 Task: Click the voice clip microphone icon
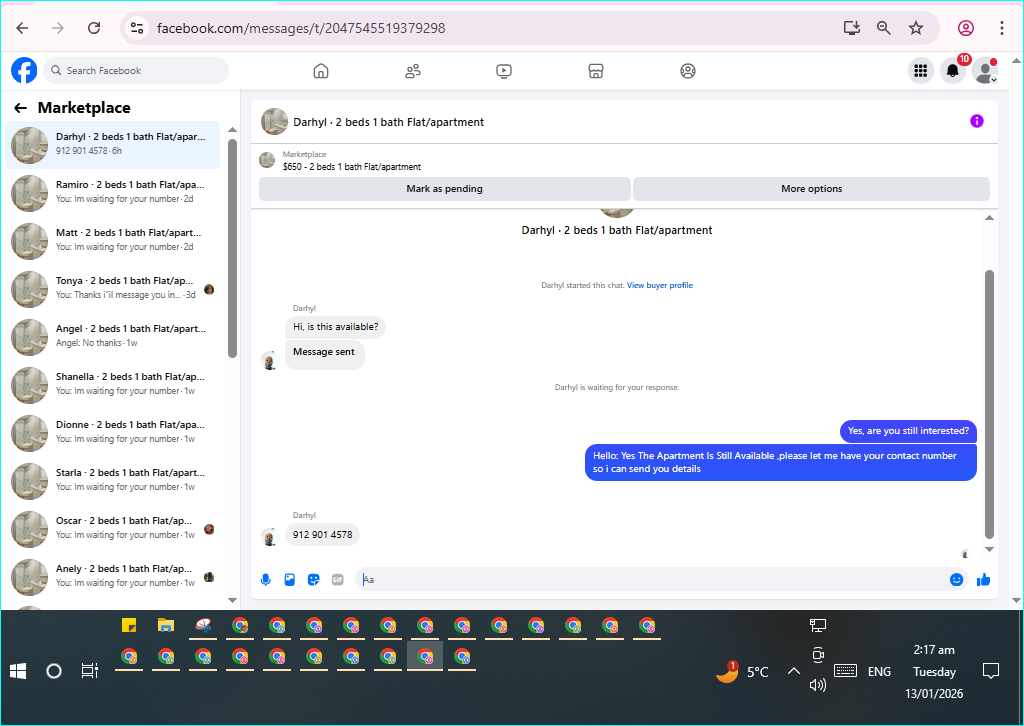(x=266, y=579)
